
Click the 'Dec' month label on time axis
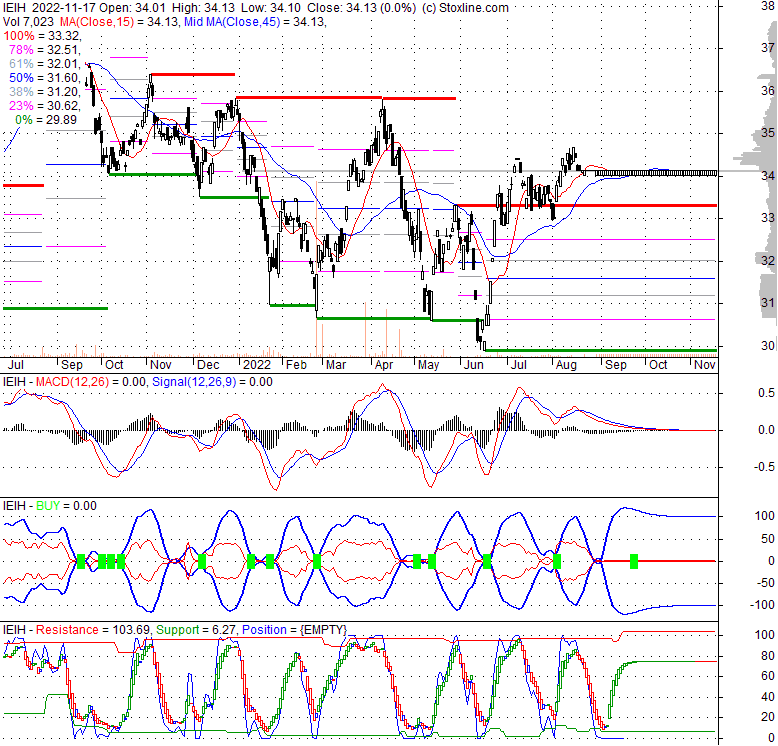(208, 365)
